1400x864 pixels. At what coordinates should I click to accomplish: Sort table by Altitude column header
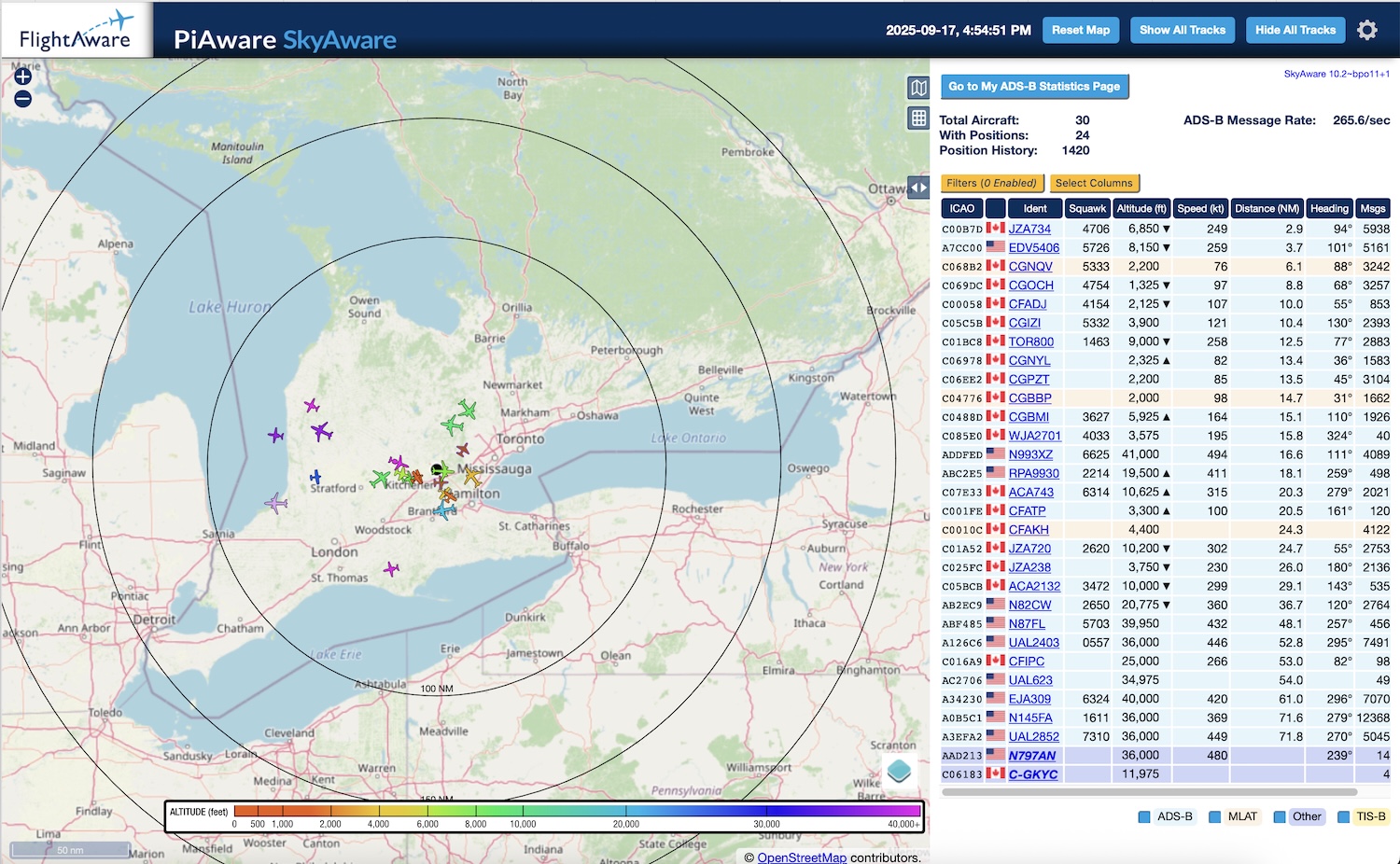click(x=1141, y=209)
